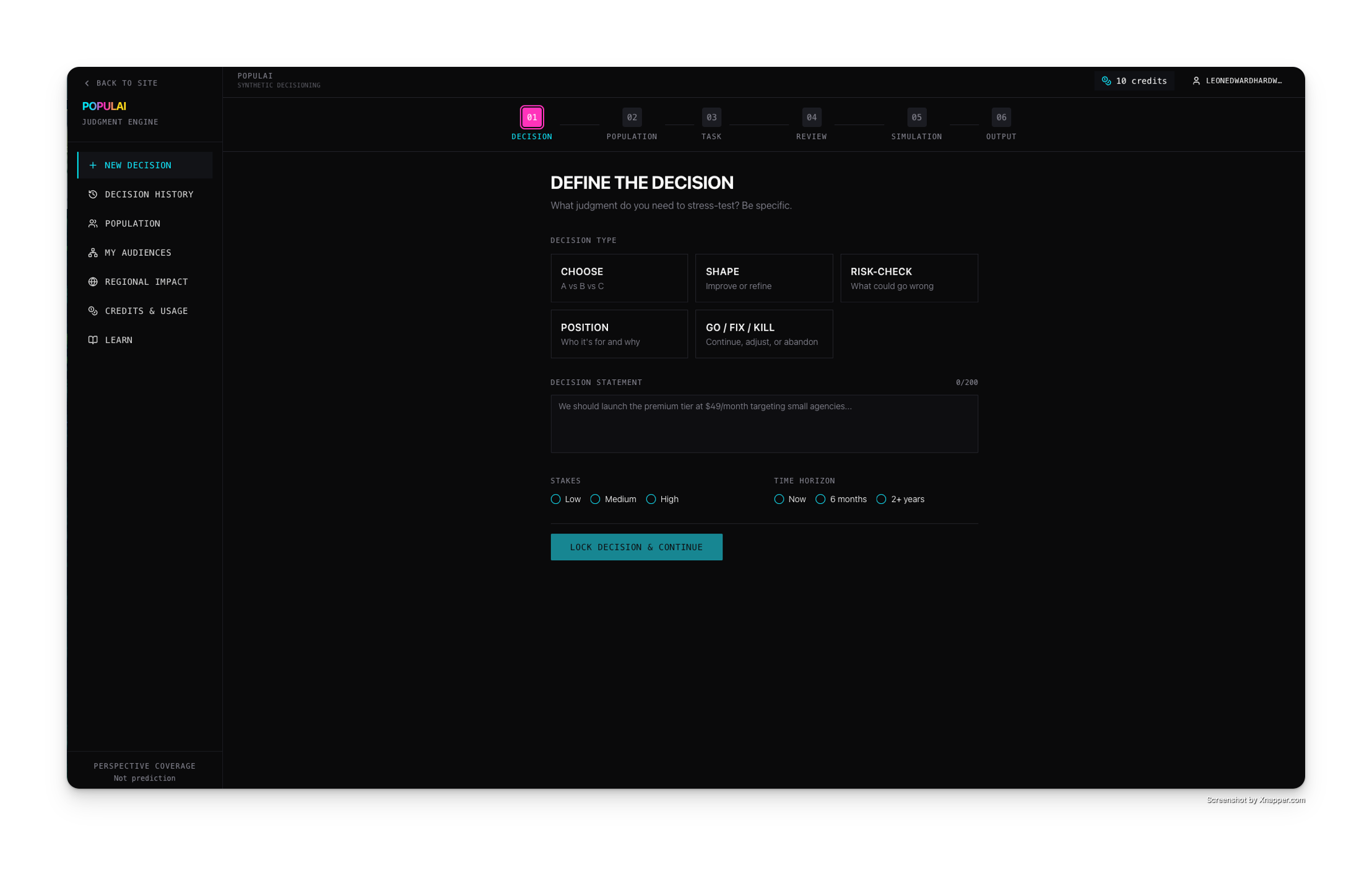This screenshot has height=871, width=1372.
Task: Select Medium stakes radio button
Action: [x=595, y=500]
